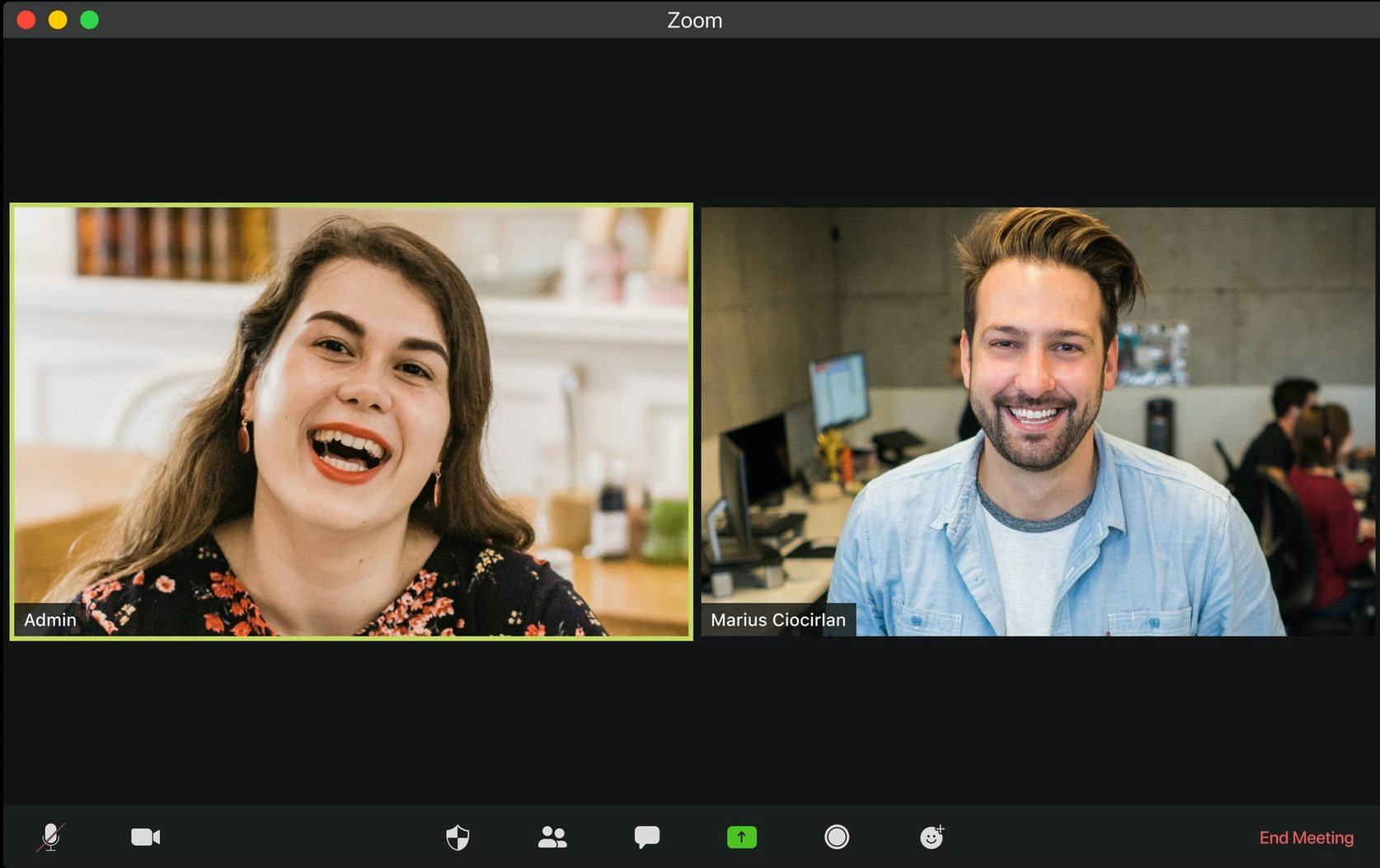Close the Zoom window
The height and width of the screenshot is (868, 1380).
(x=26, y=19)
